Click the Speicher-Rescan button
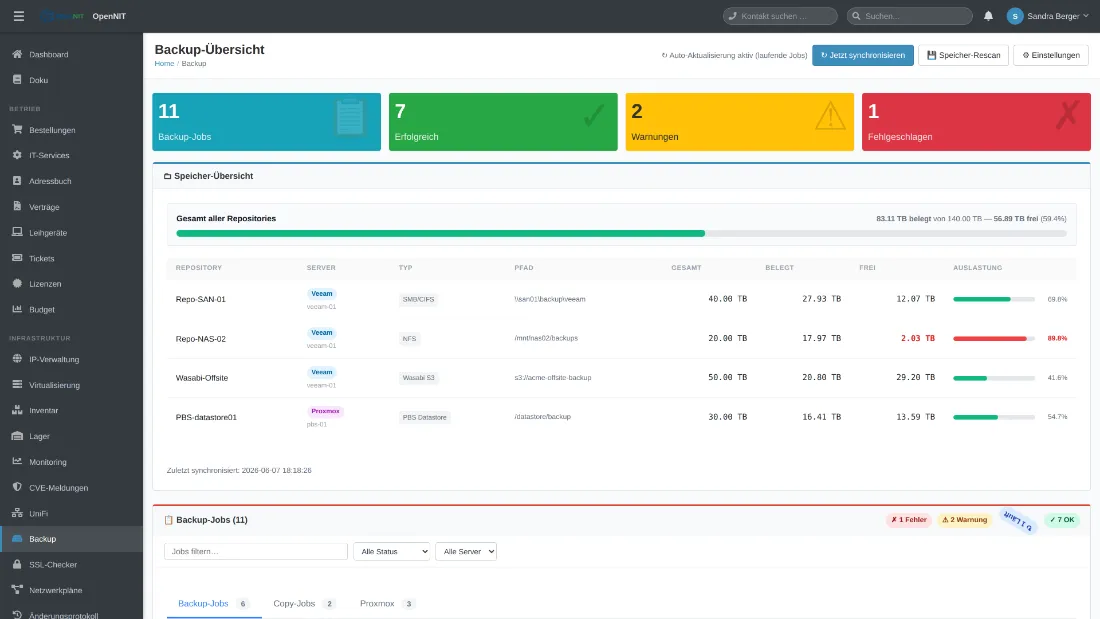 (x=963, y=55)
